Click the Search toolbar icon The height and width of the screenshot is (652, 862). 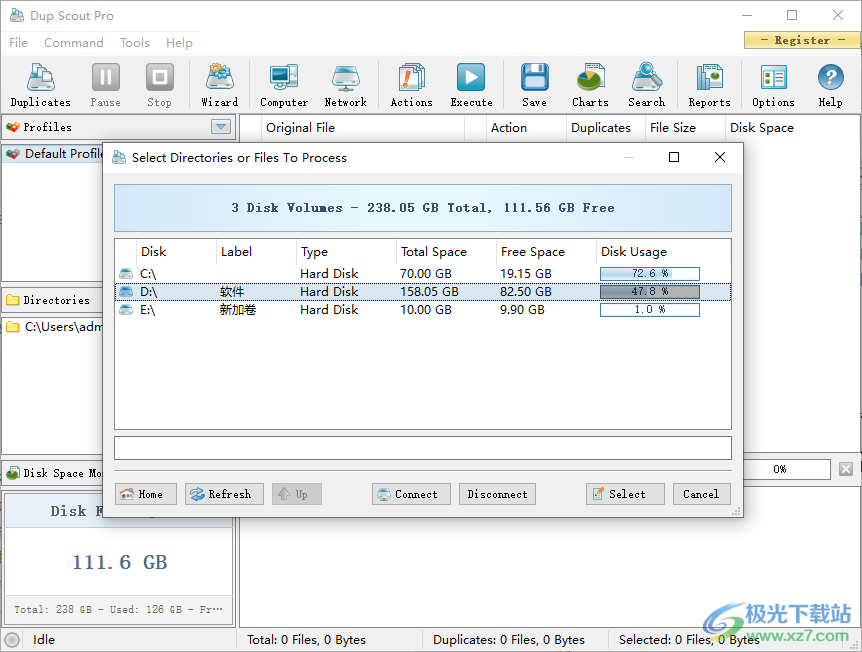coord(647,85)
